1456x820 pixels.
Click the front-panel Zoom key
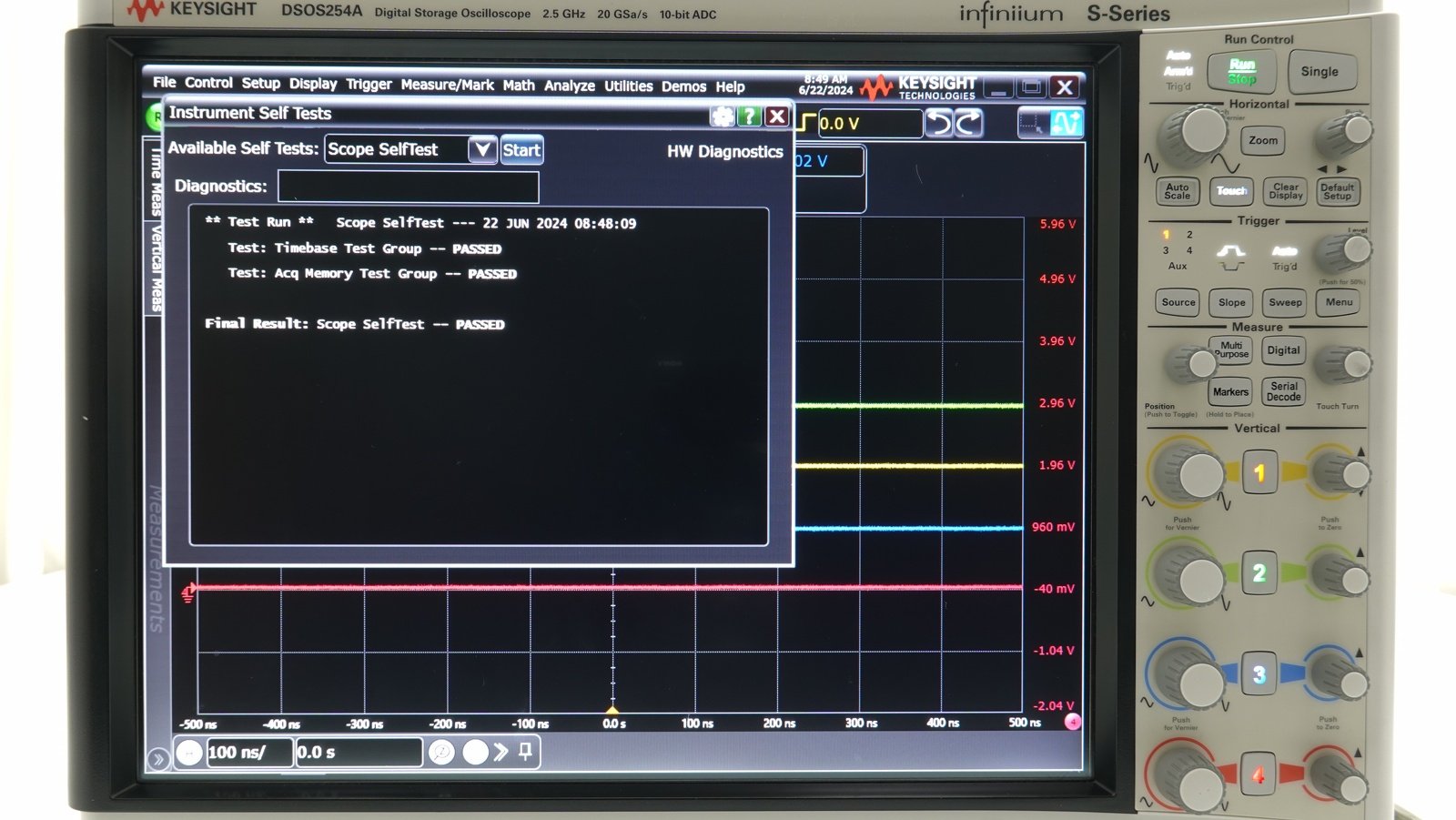coord(1263,140)
